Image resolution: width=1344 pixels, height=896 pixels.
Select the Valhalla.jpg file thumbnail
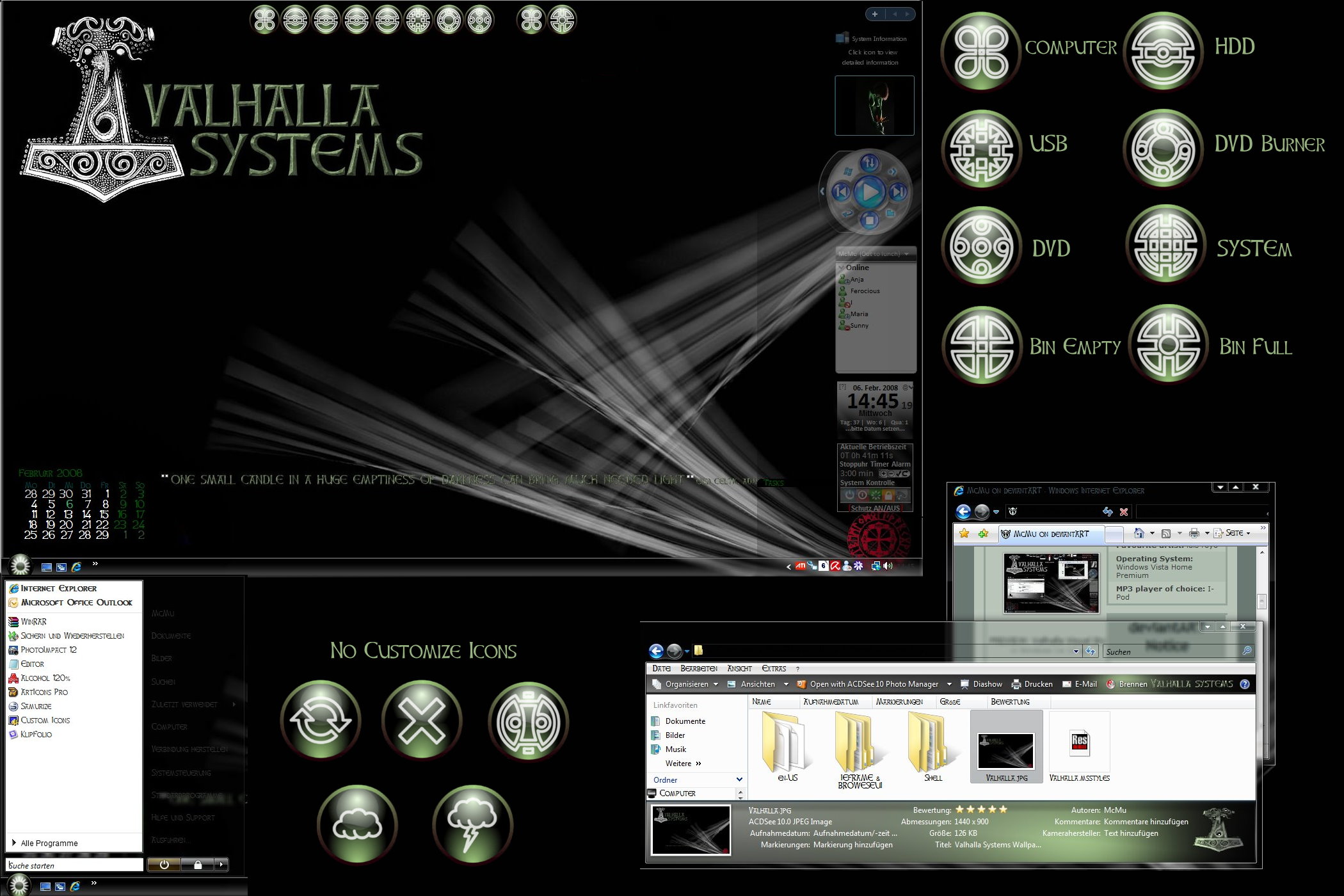[x=1006, y=748]
